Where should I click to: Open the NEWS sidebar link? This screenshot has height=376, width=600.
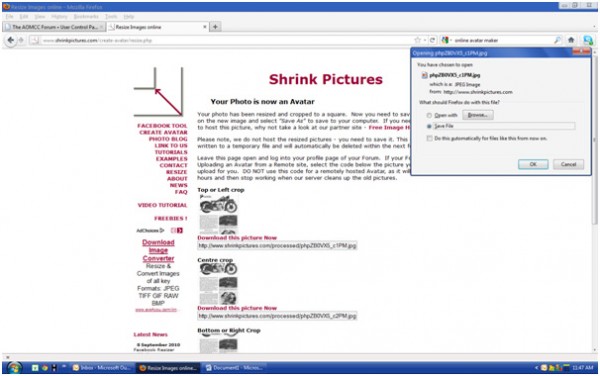coord(179,185)
